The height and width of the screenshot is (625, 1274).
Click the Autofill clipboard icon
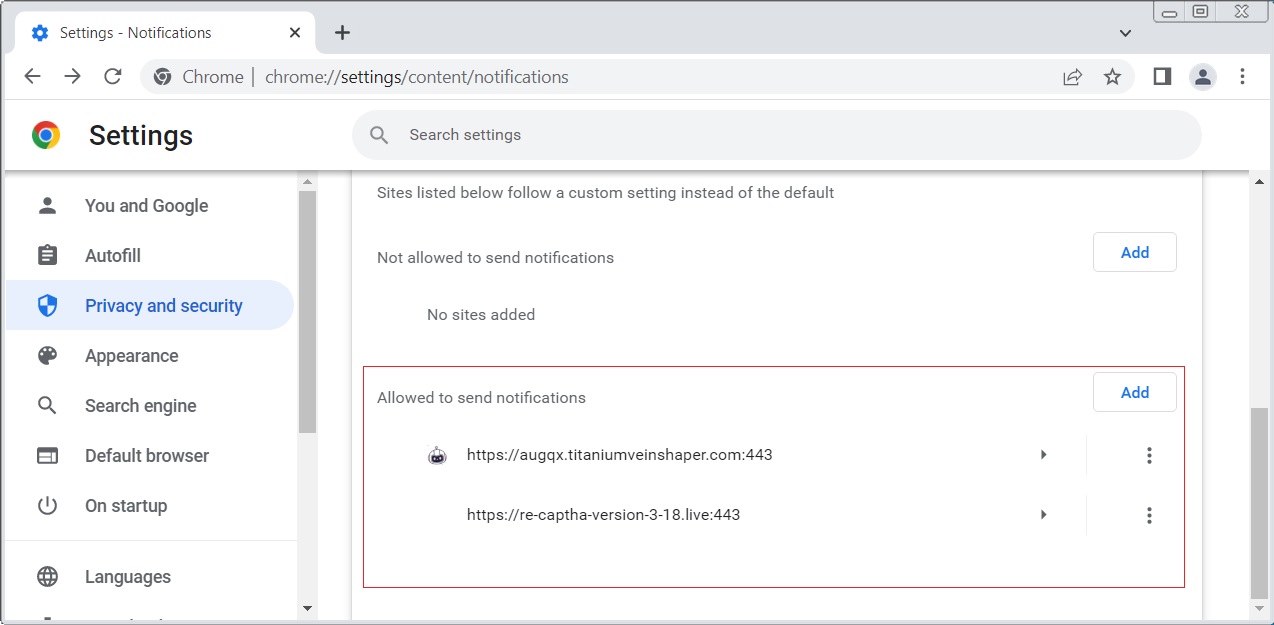point(47,255)
